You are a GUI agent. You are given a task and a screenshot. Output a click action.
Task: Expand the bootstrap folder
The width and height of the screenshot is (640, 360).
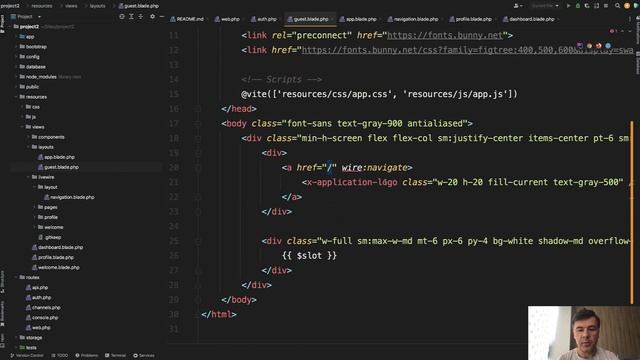[17, 47]
